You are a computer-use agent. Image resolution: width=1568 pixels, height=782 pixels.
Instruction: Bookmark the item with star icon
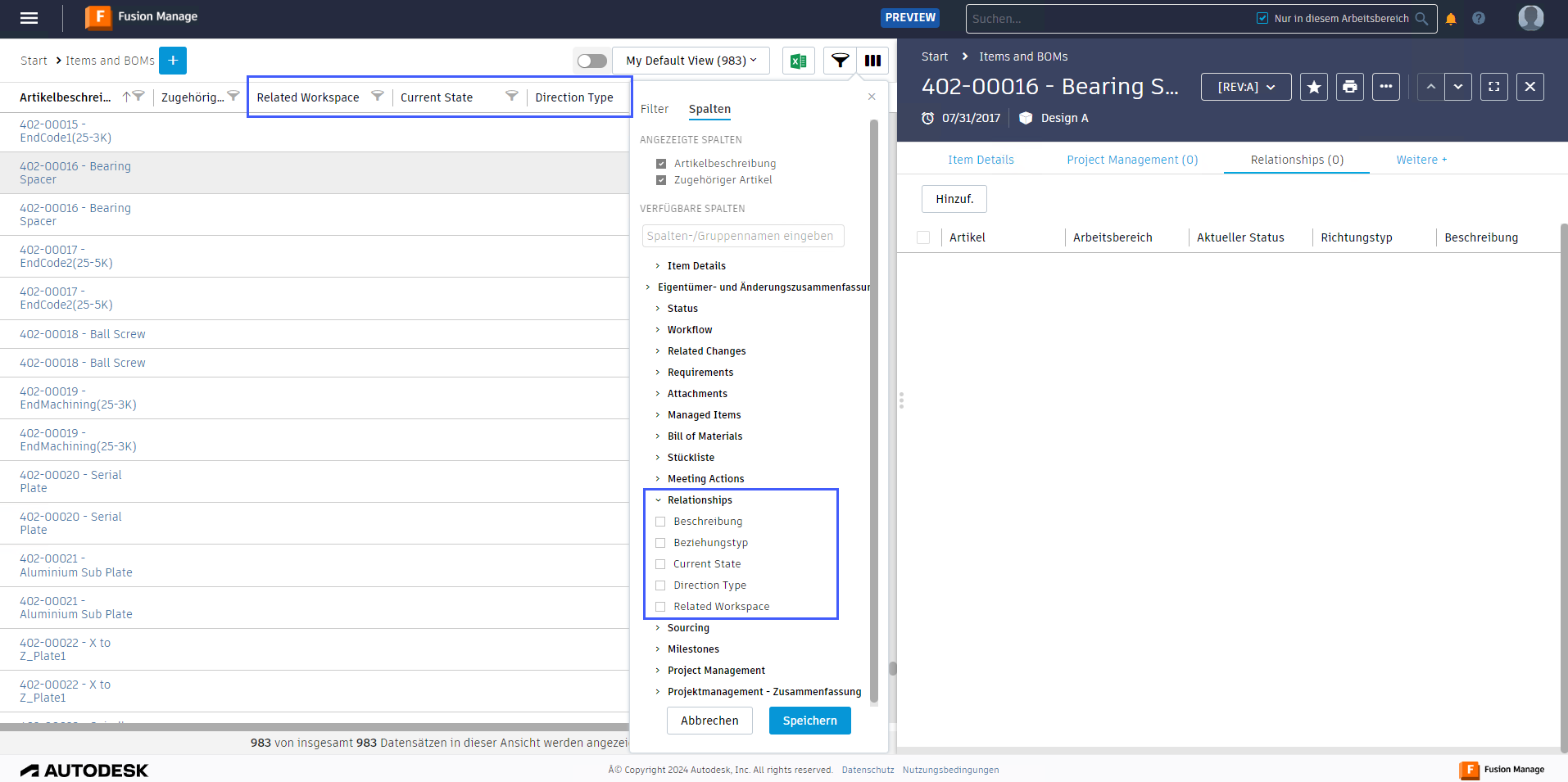(x=1314, y=87)
